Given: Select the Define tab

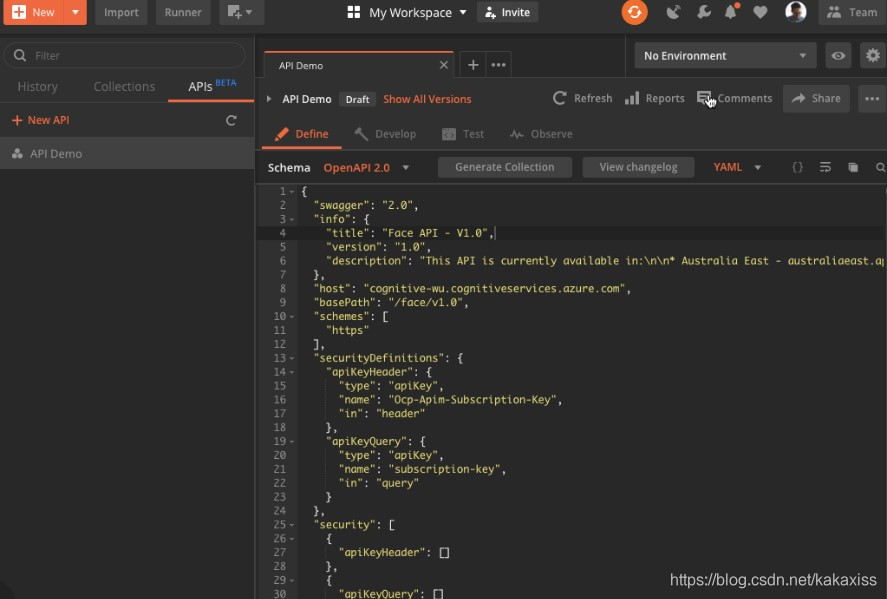Looking at the screenshot, I should click(x=302, y=134).
